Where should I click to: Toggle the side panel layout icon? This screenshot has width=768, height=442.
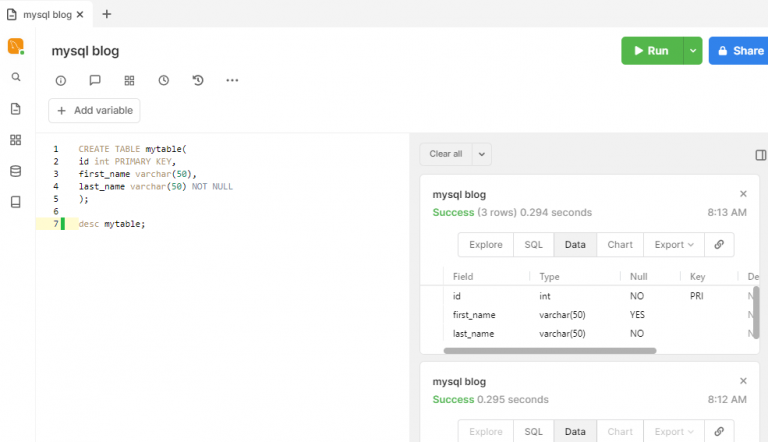click(760, 155)
